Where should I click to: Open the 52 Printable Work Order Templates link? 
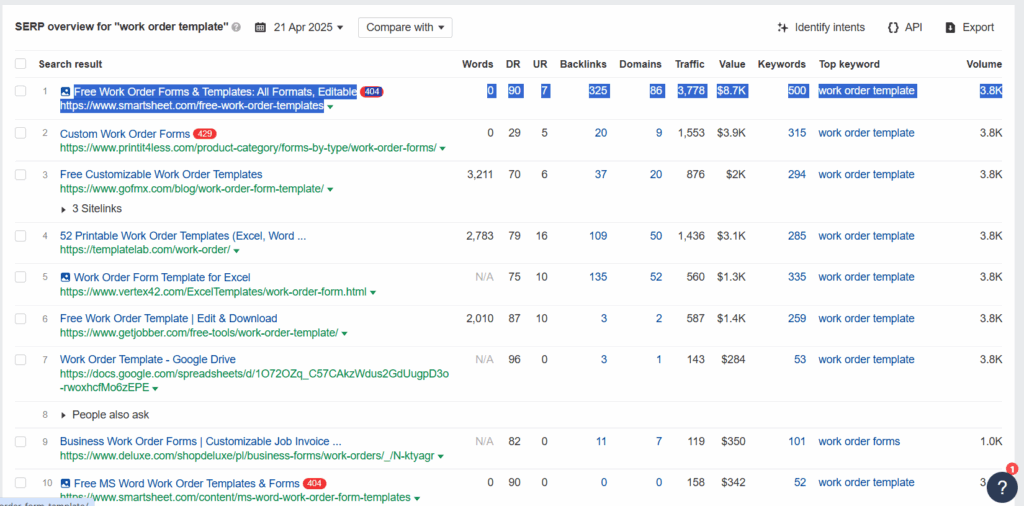[183, 236]
